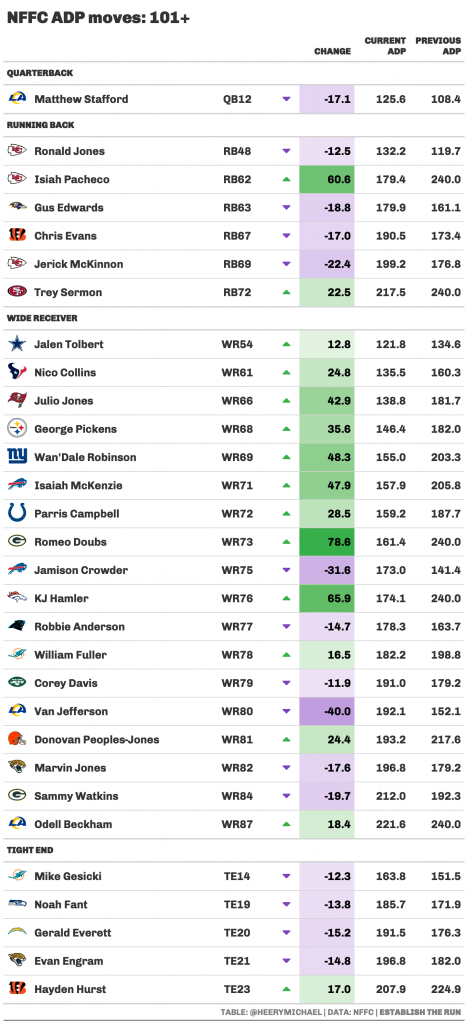
Task: Click the Cowboys star logo by Jalen Tolbert
Action: click(x=17, y=344)
